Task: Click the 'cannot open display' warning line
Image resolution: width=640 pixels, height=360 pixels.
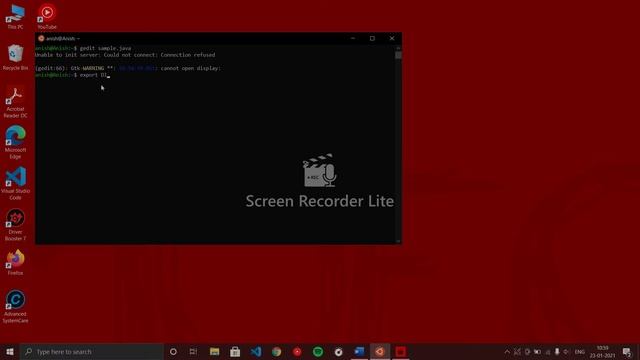Action: pos(128,68)
